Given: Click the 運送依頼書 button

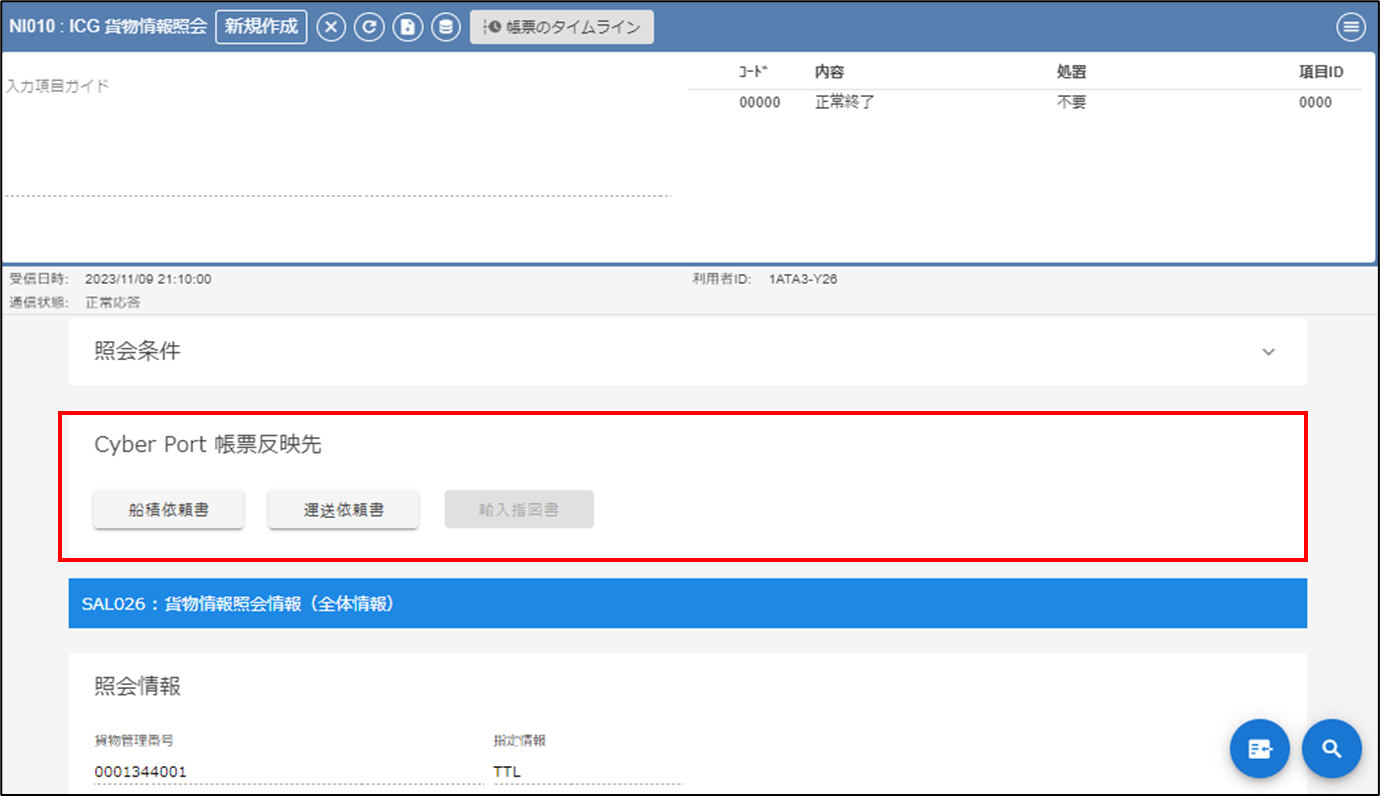Looking at the screenshot, I should click(x=343, y=509).
